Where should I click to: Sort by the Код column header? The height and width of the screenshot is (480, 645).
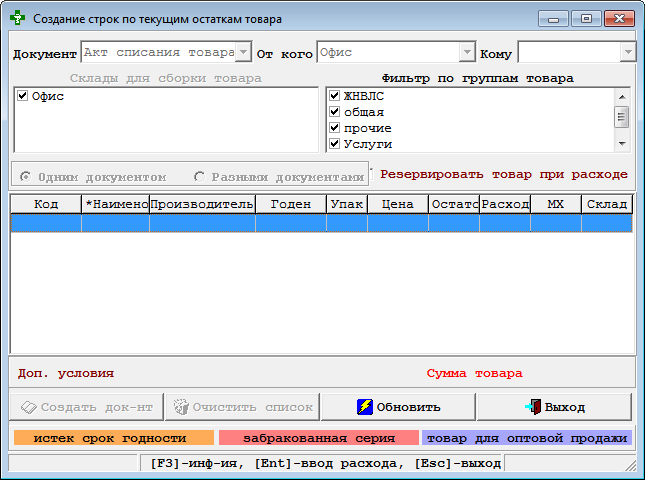(46, 204)
